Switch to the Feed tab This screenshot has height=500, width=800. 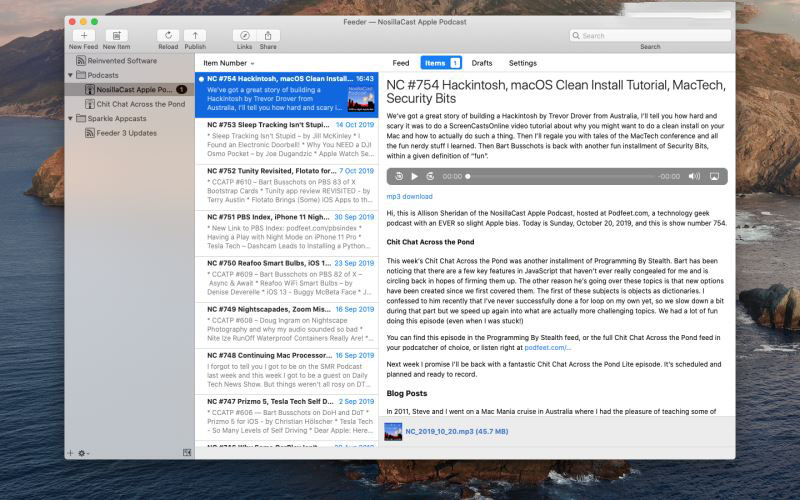pyautogui.click(x=401, y=63)
